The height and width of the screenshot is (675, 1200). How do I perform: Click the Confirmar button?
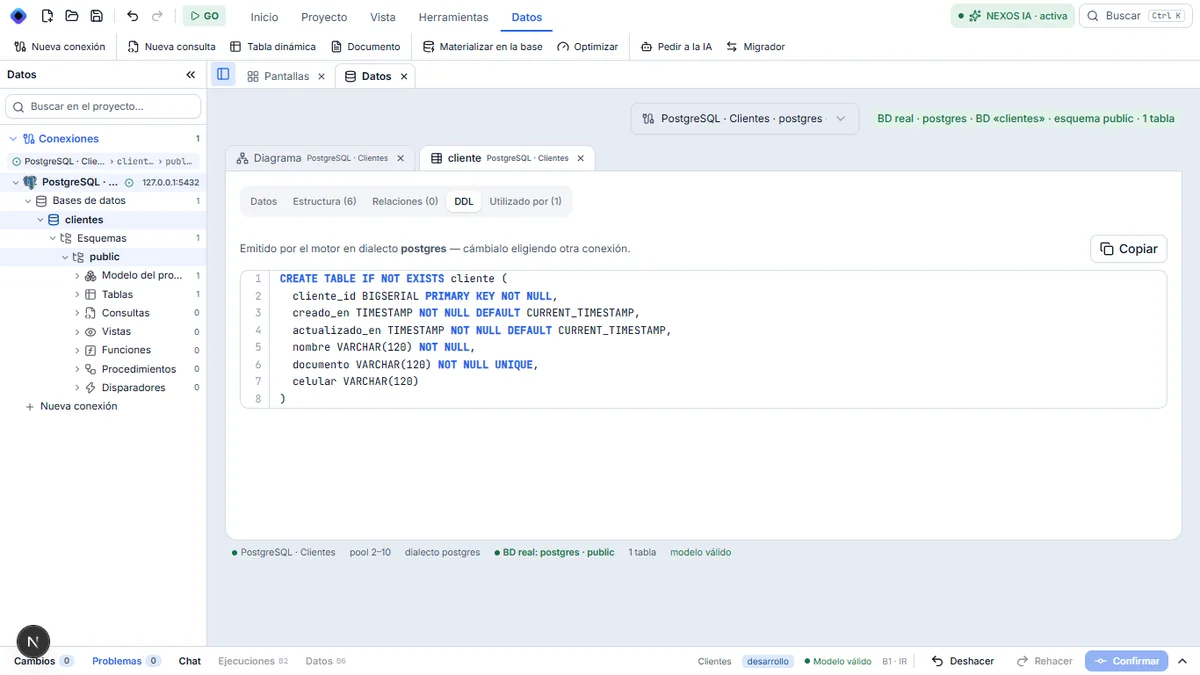point(1126,661)
